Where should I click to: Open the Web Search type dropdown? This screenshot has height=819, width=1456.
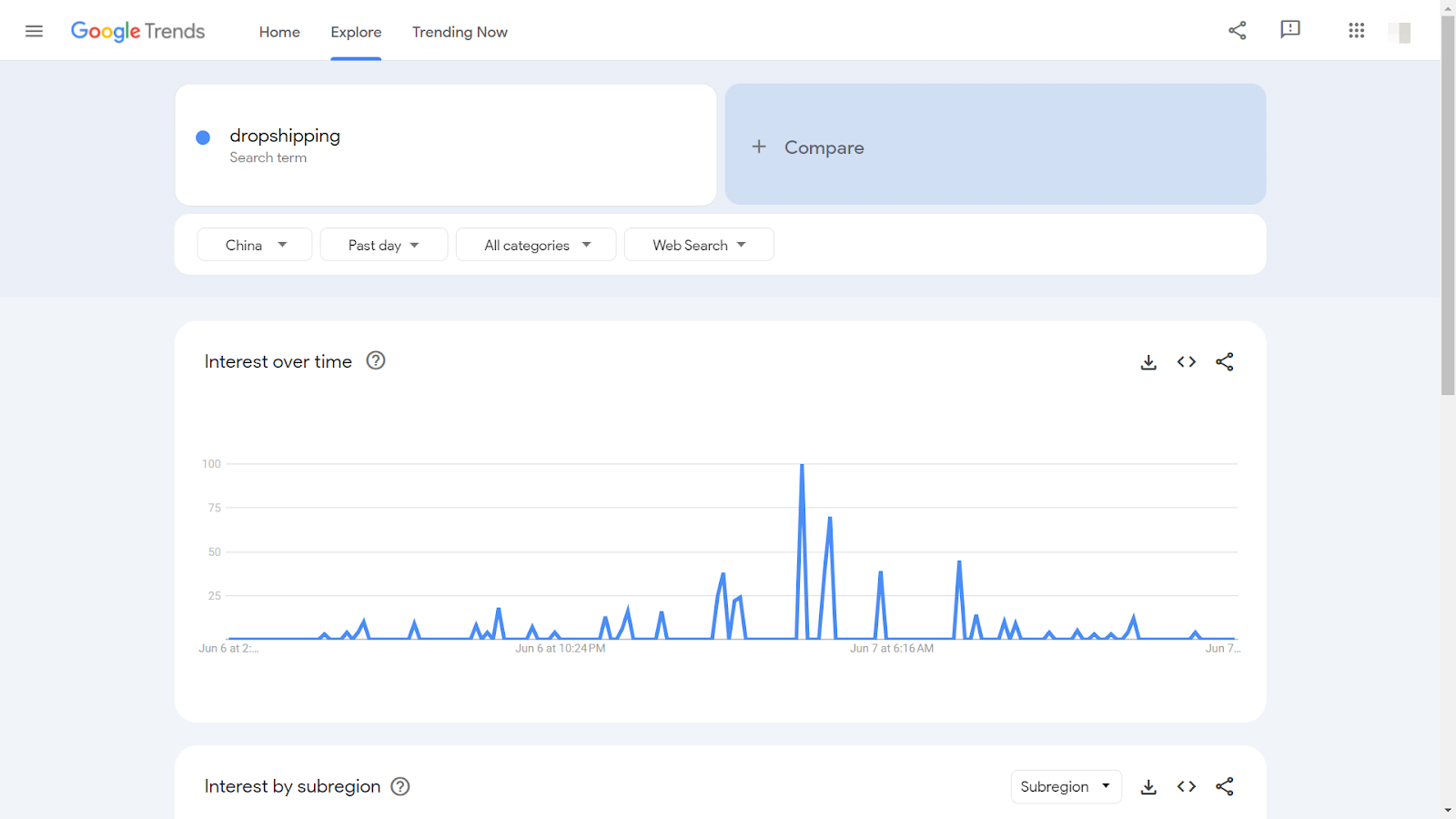coord(699,245)
